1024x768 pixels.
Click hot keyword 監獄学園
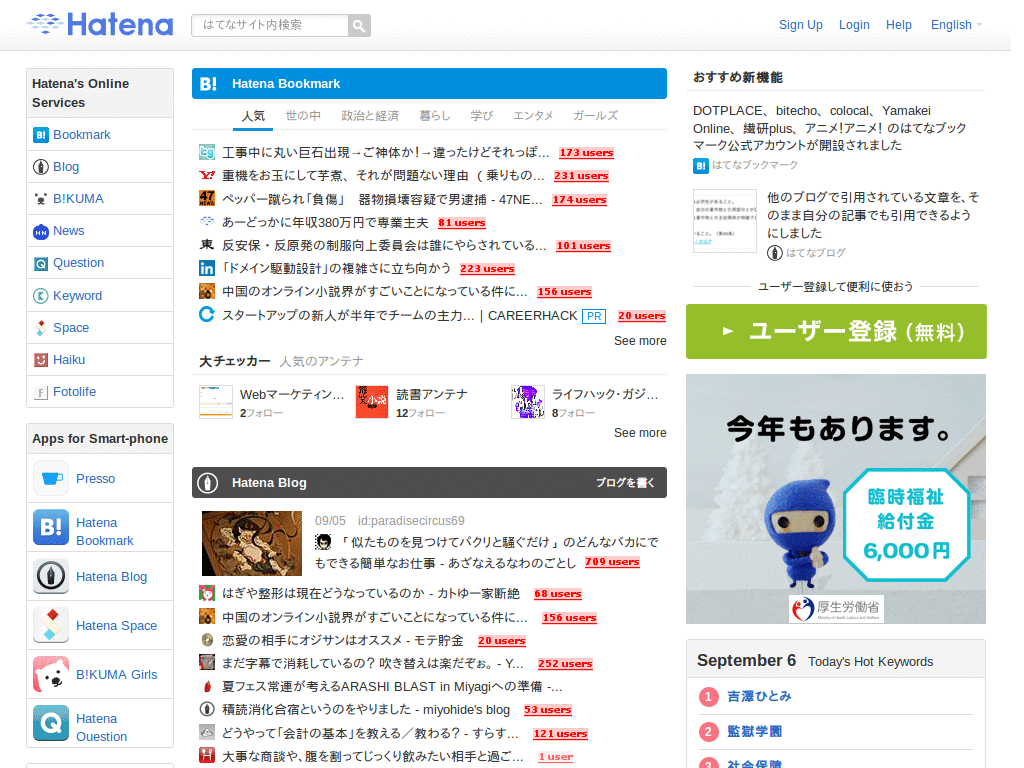coord(754,732)
